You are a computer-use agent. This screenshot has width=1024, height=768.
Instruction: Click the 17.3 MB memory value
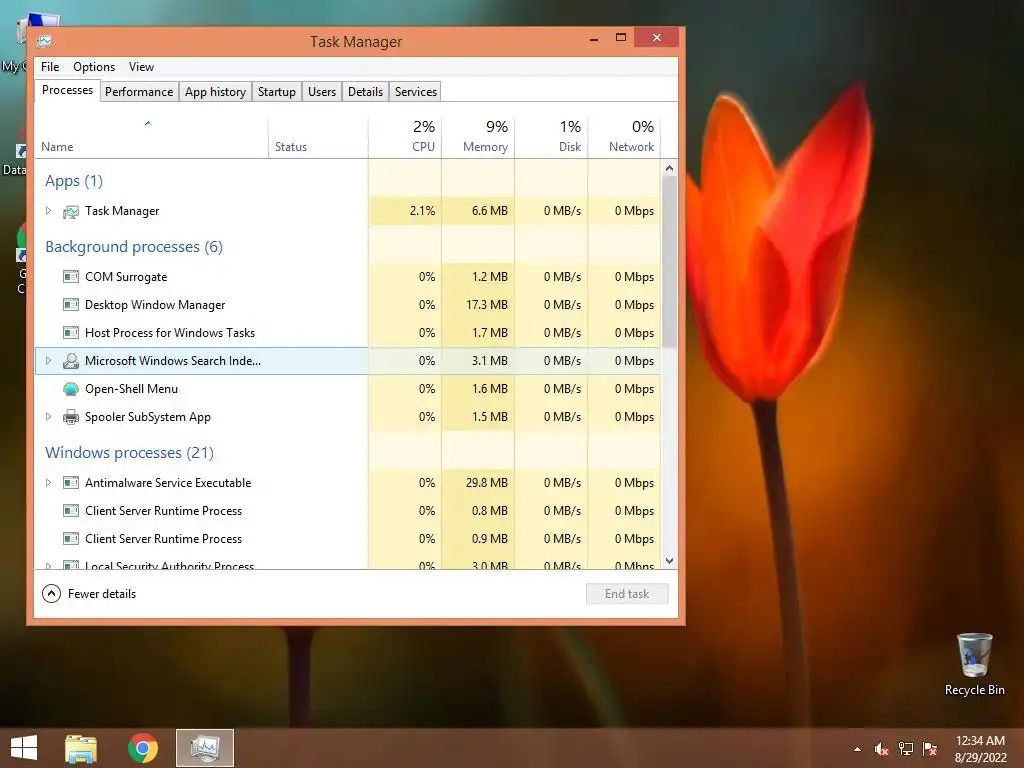[x=487, y=305]
